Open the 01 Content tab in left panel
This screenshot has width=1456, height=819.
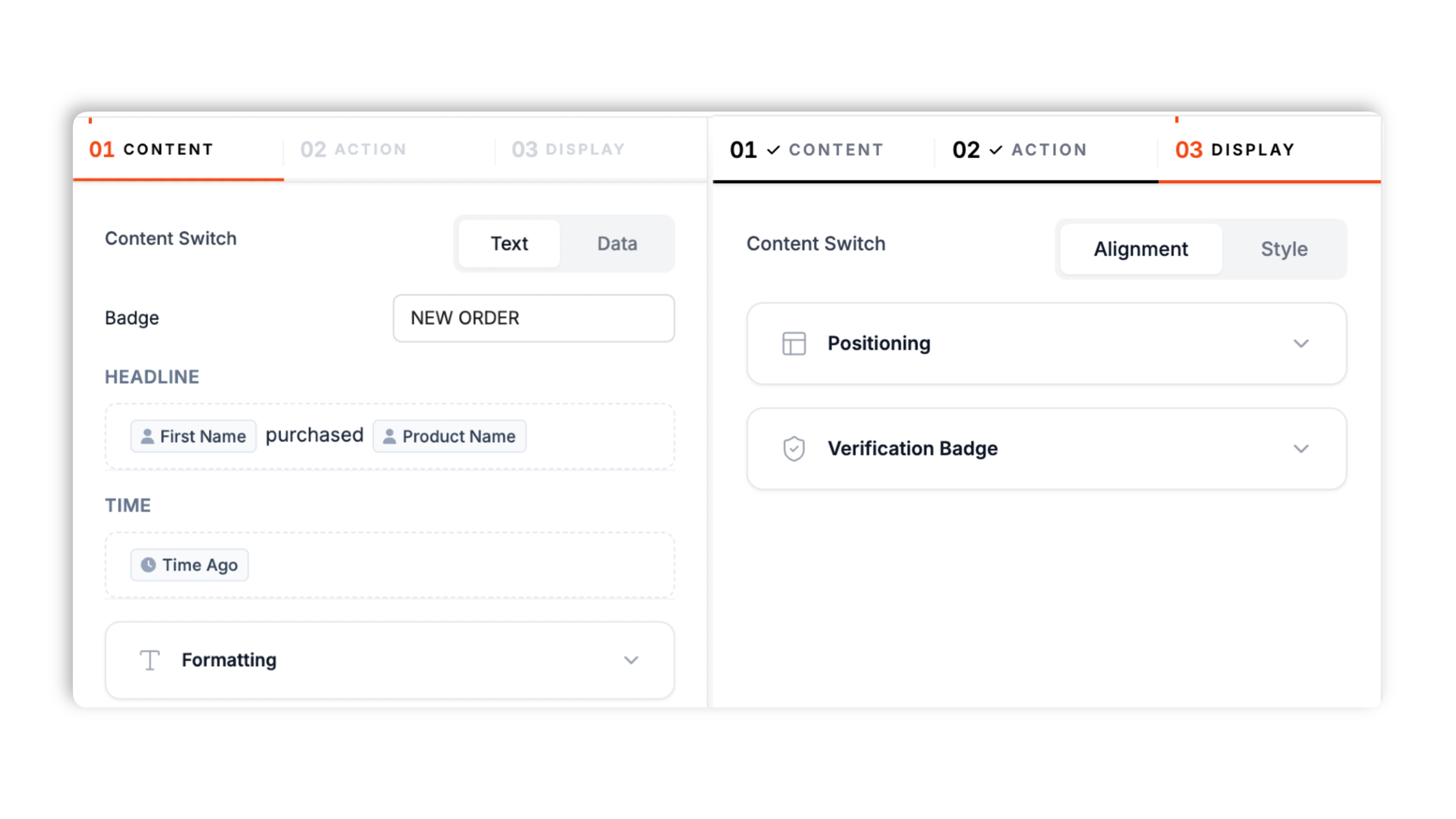[178, 150]
